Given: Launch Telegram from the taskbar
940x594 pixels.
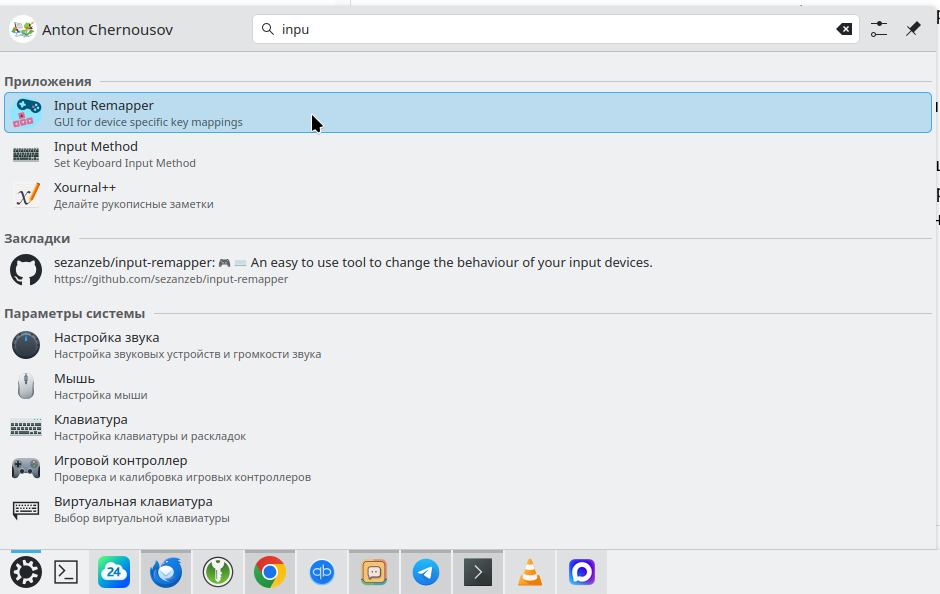Looking at the screenshot, I should (425, 571).
